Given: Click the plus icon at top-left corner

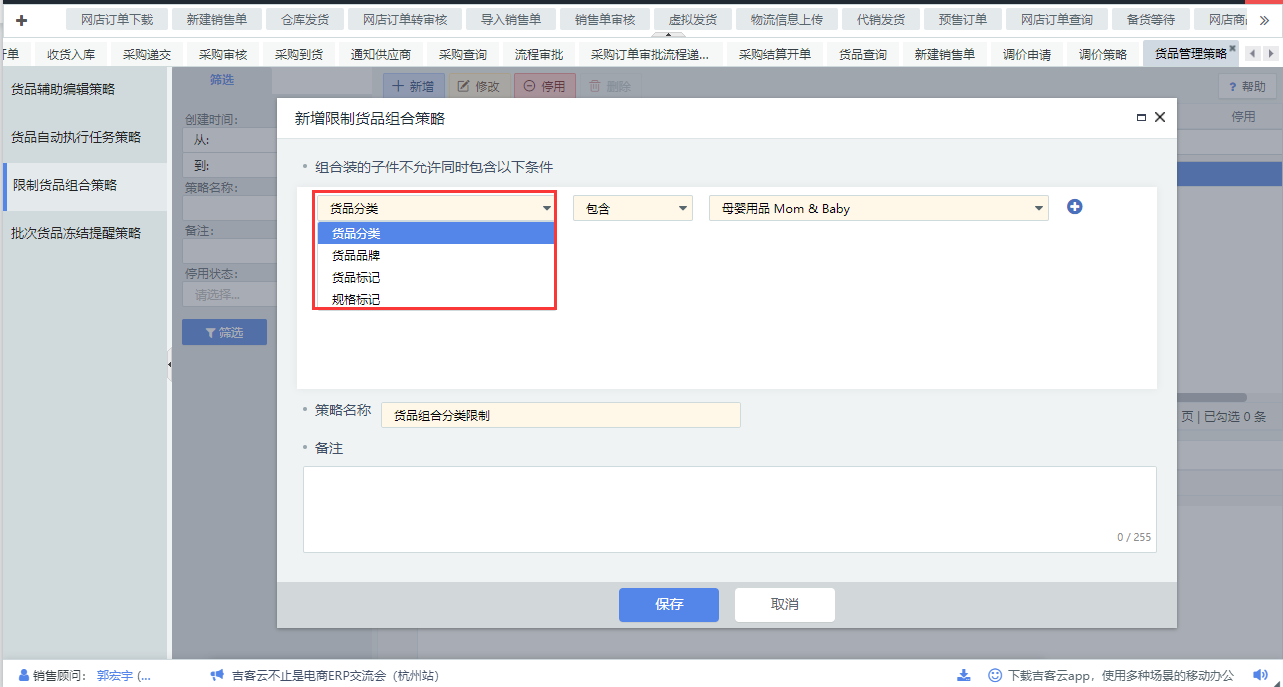Looking at the screenshot, I should [x=21, y=19].
